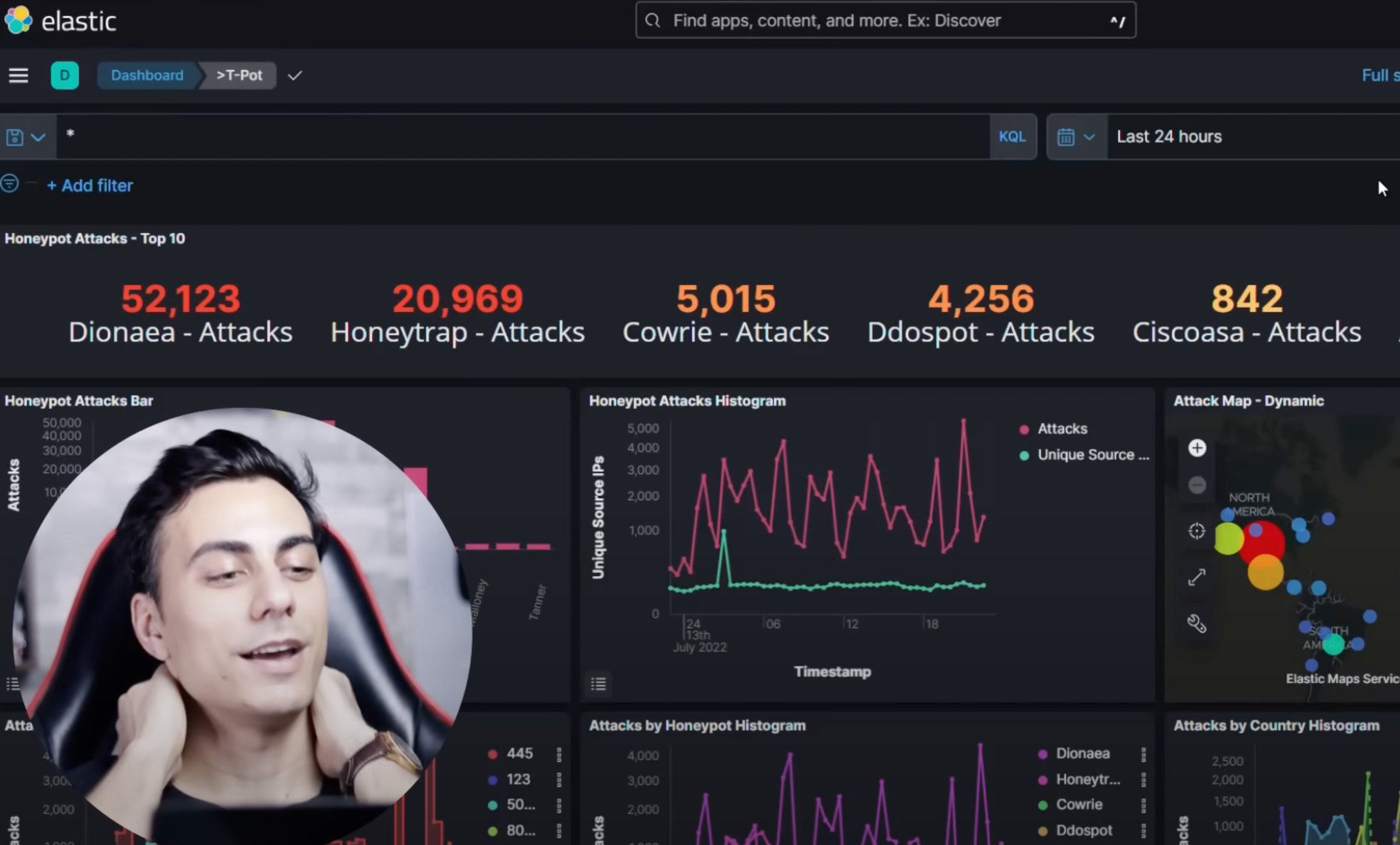Click 842 Ciscoasa attacks metric
The height and width of the screenshot is (845, 1400).
pyautogui.click(x=1247, y=314)
